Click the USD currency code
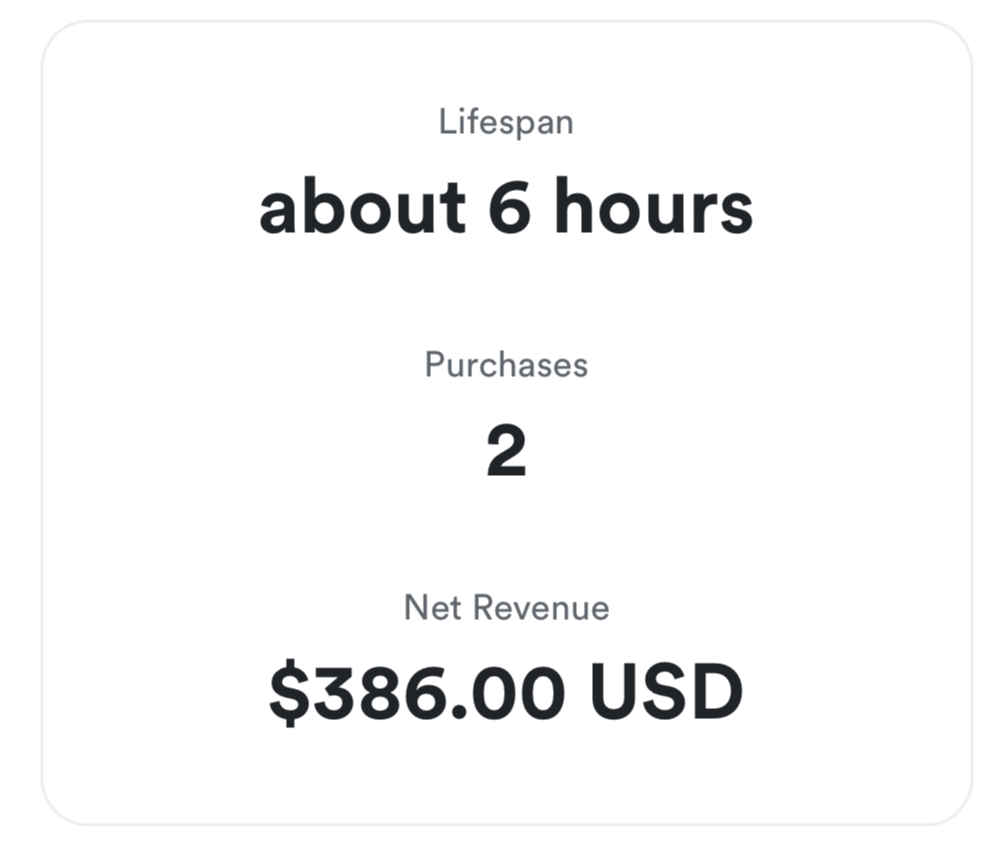The width and height of the screenshot is (1003, 857). [667, 692]
